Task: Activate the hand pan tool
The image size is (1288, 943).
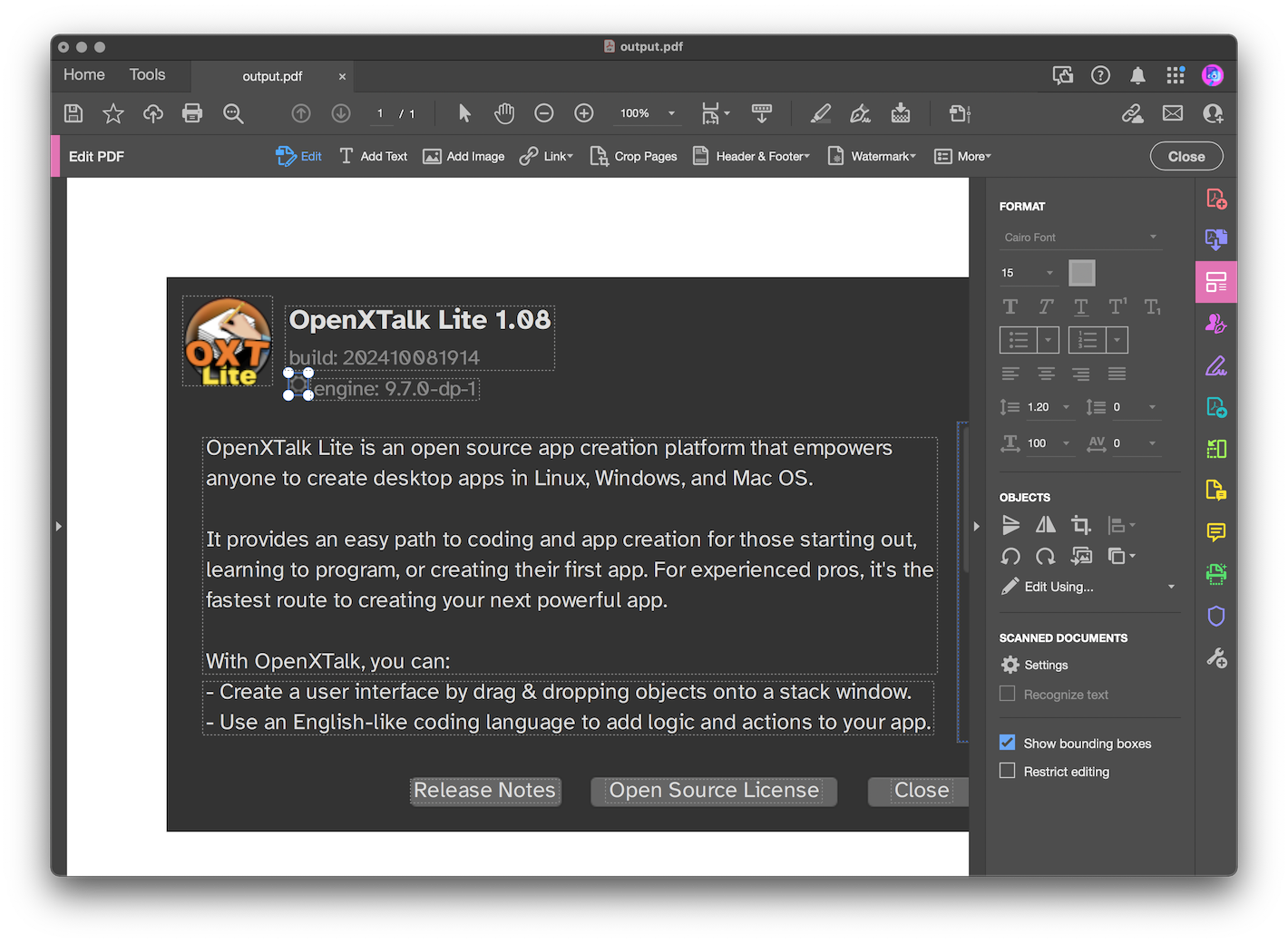Action: pos(504,113)
